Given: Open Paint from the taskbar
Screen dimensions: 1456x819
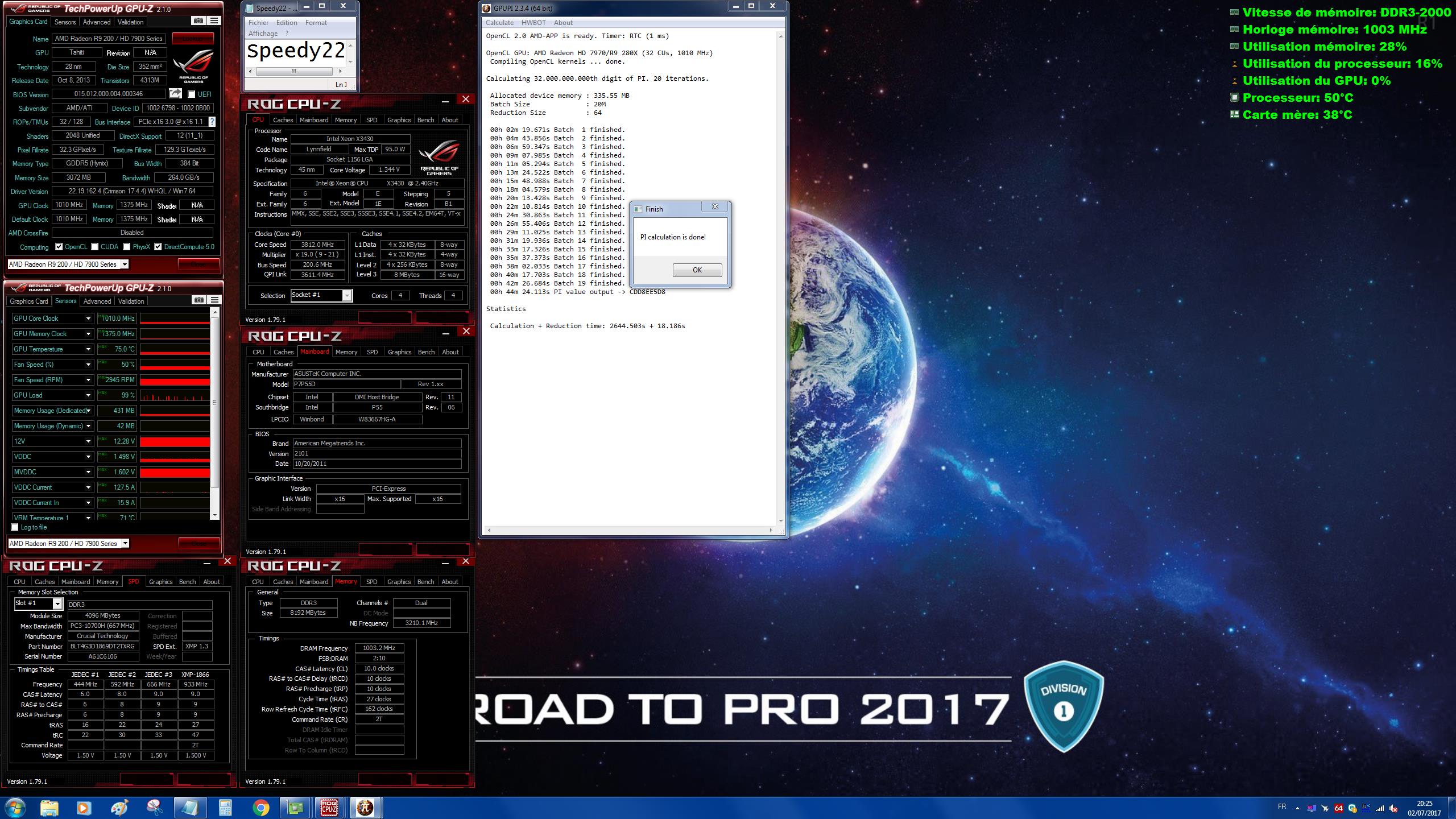Looking at the screenshot, I should click(x=119, y=808).
